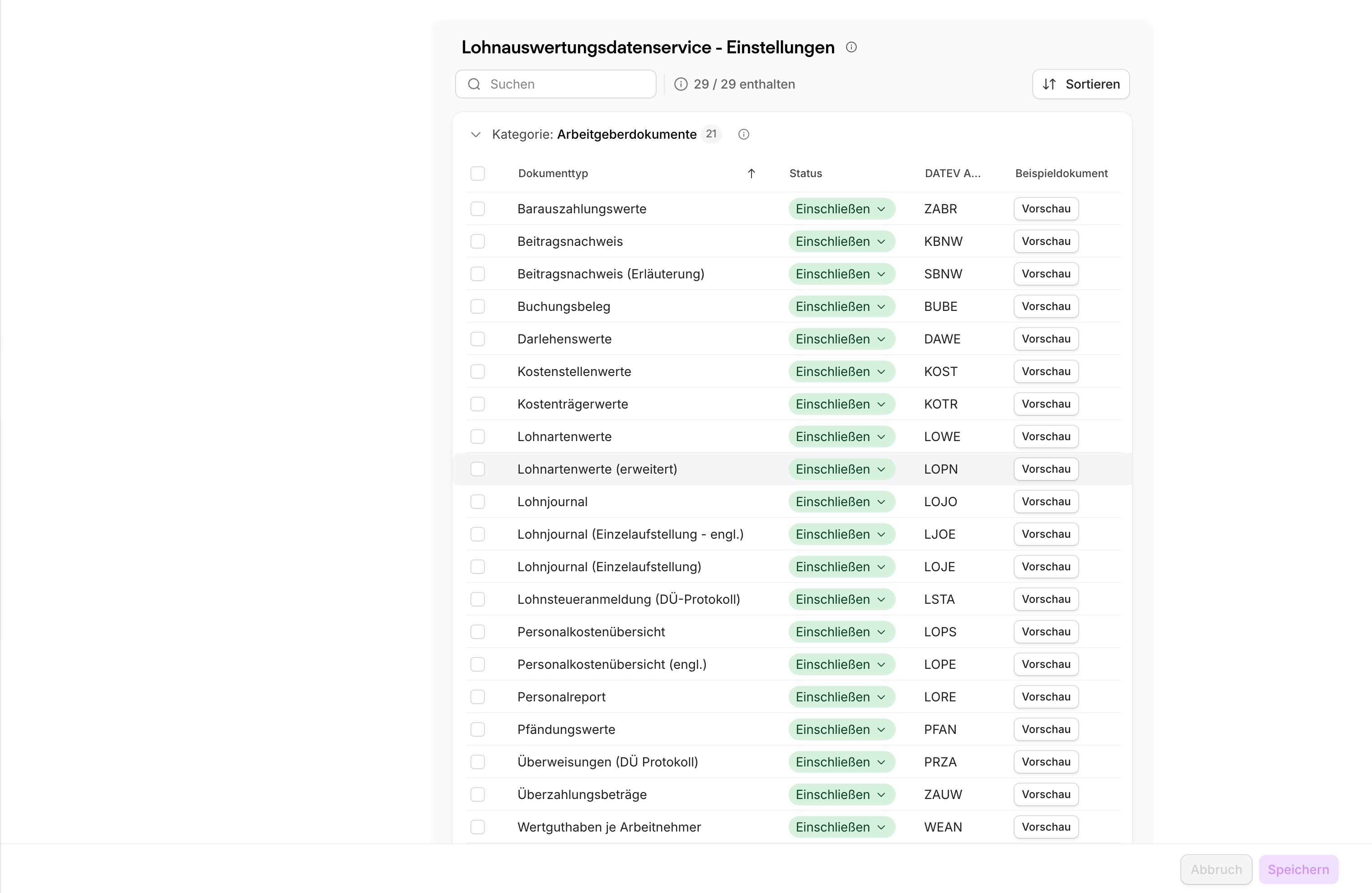Change the status dropdown of Kostenträgerwerte
This screenshot has width=1372, height=893.
tap(841, 404)
